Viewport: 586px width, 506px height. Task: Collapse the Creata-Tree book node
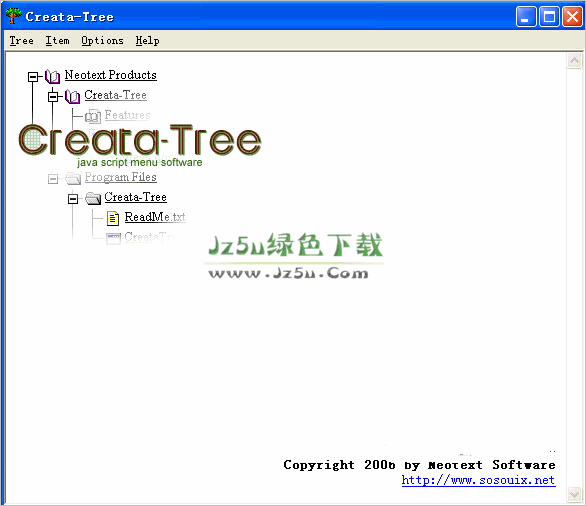[x=53, y=96]
